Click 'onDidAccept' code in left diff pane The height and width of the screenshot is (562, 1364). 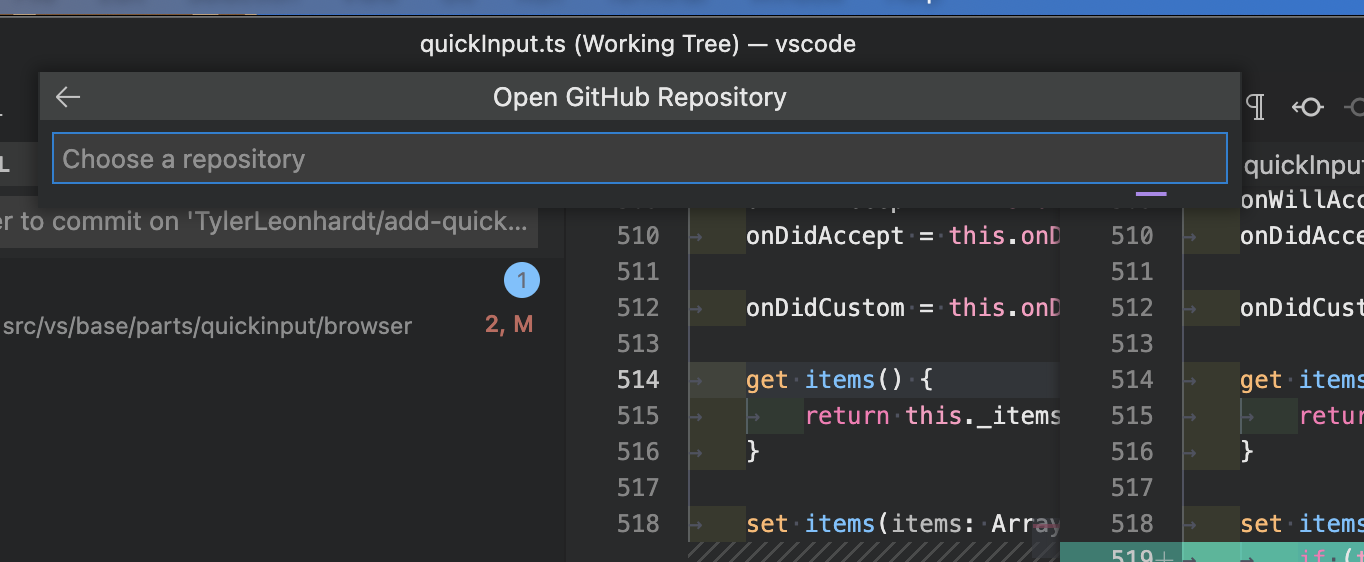[825, 236]
